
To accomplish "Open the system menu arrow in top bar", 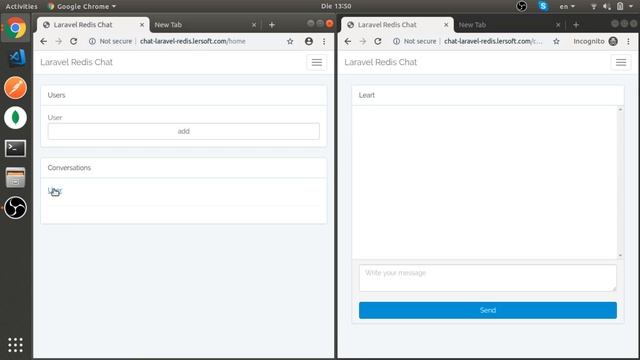I will tap(631, 6).
